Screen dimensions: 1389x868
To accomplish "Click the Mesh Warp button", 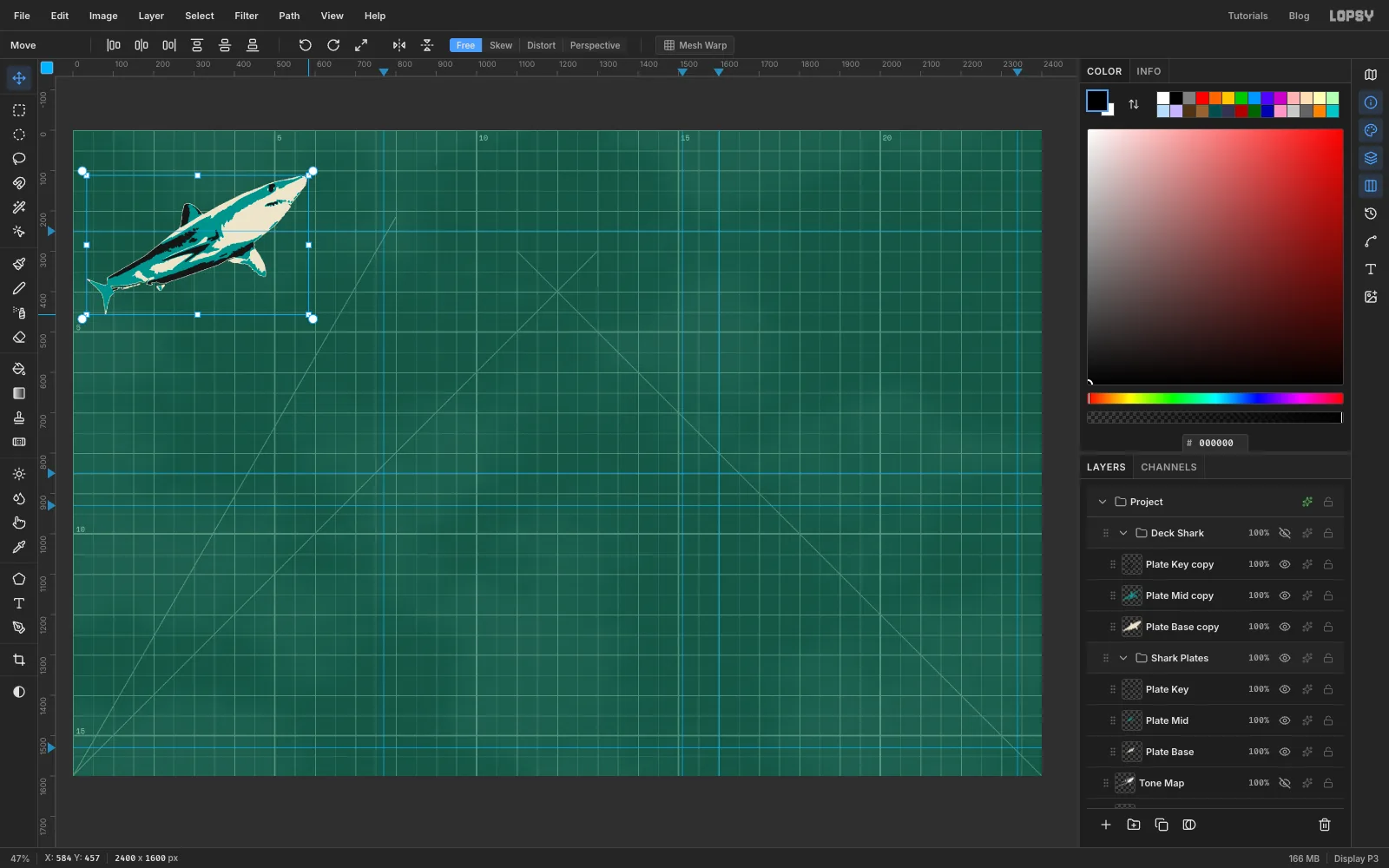I will [x=695, y=45].
